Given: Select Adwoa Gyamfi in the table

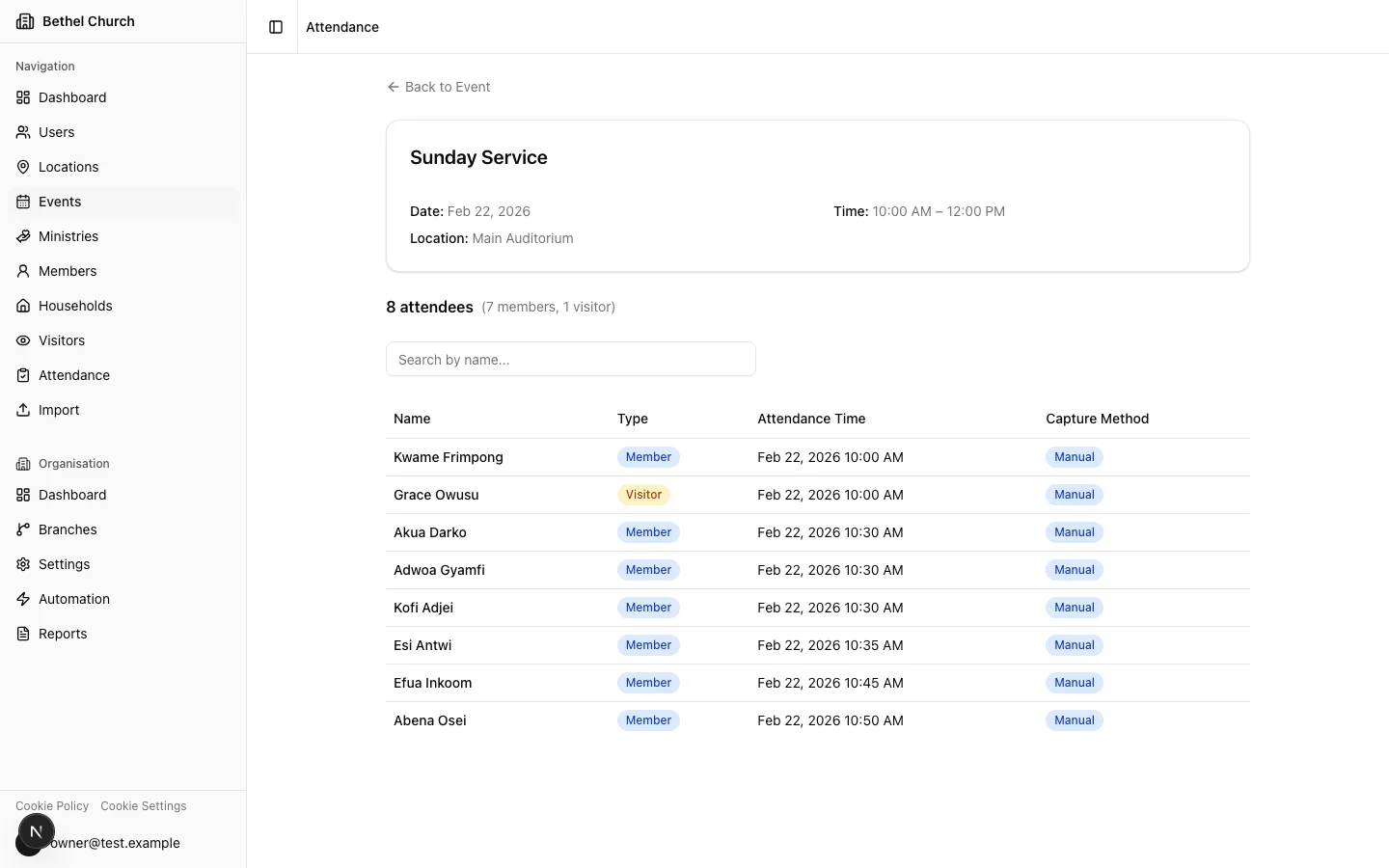Looking at the screenshot, I should tap(439, 570).
